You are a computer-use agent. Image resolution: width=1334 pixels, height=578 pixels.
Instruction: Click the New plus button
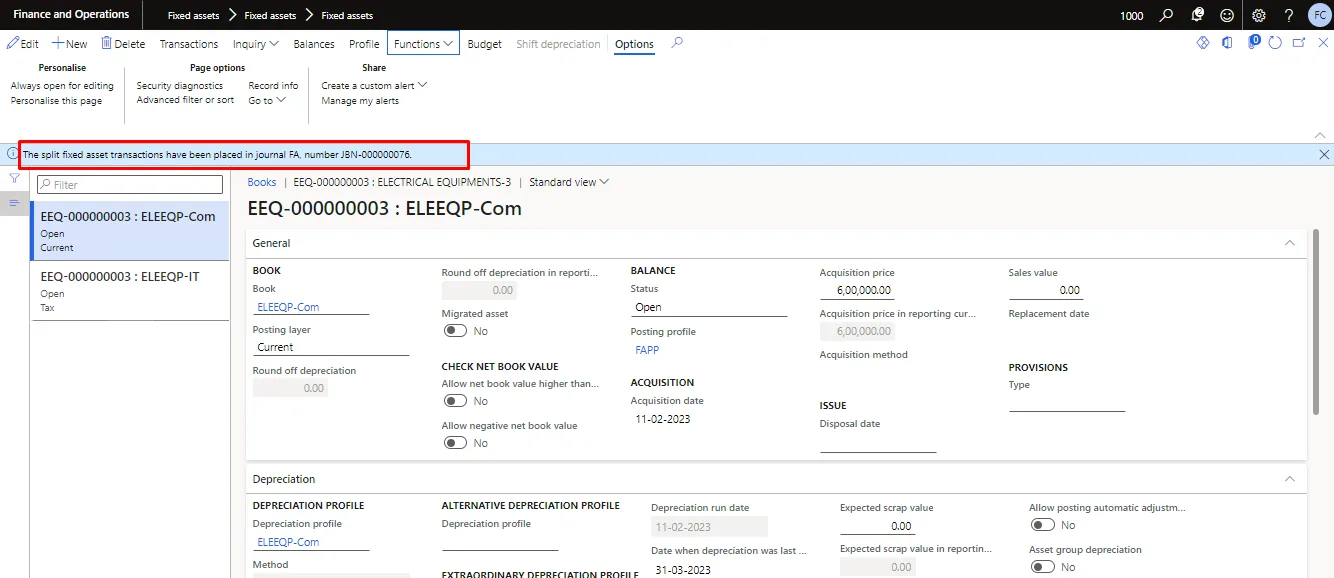(x=70, y=44)
